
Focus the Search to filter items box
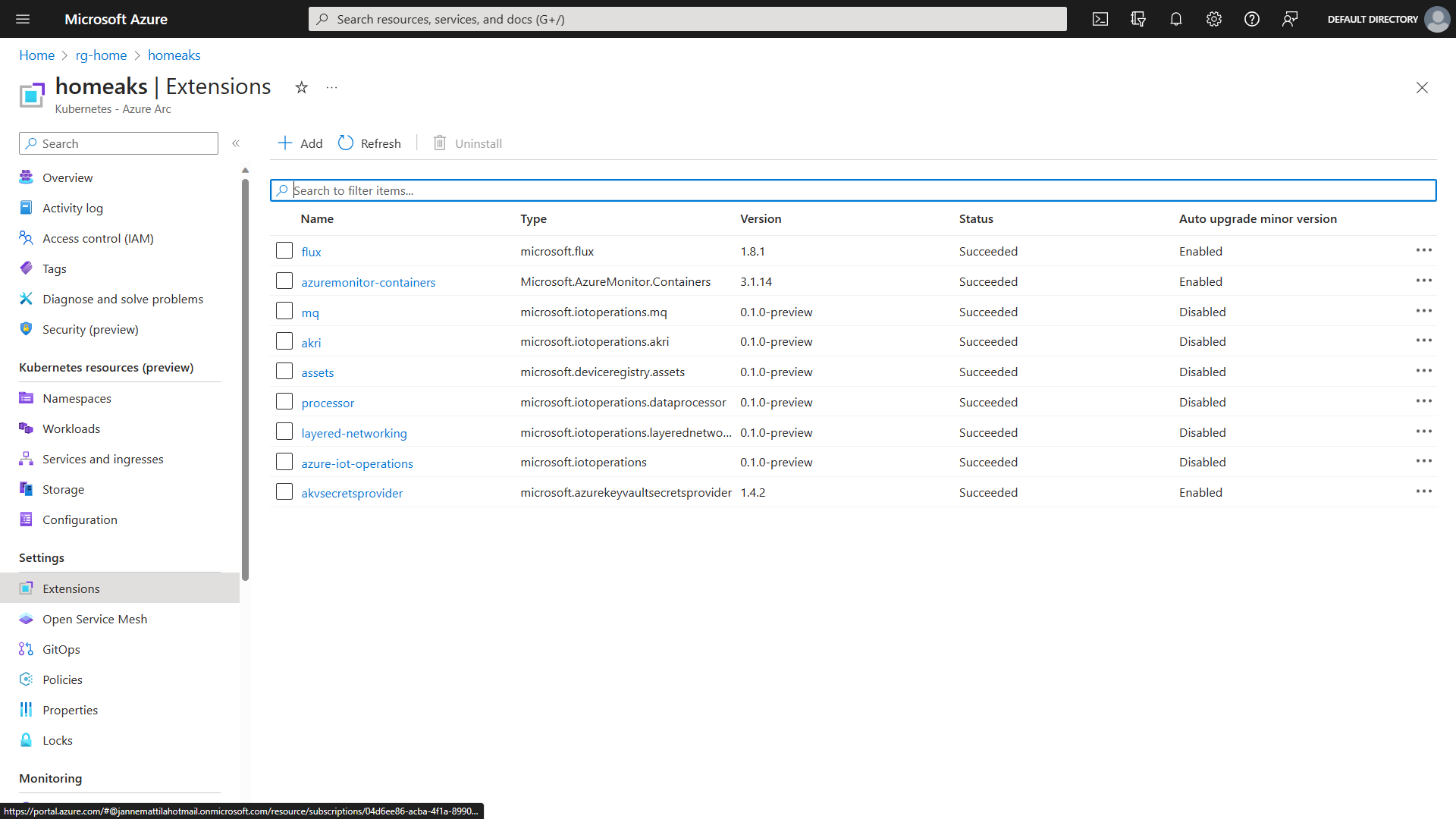tap(853, 190)
